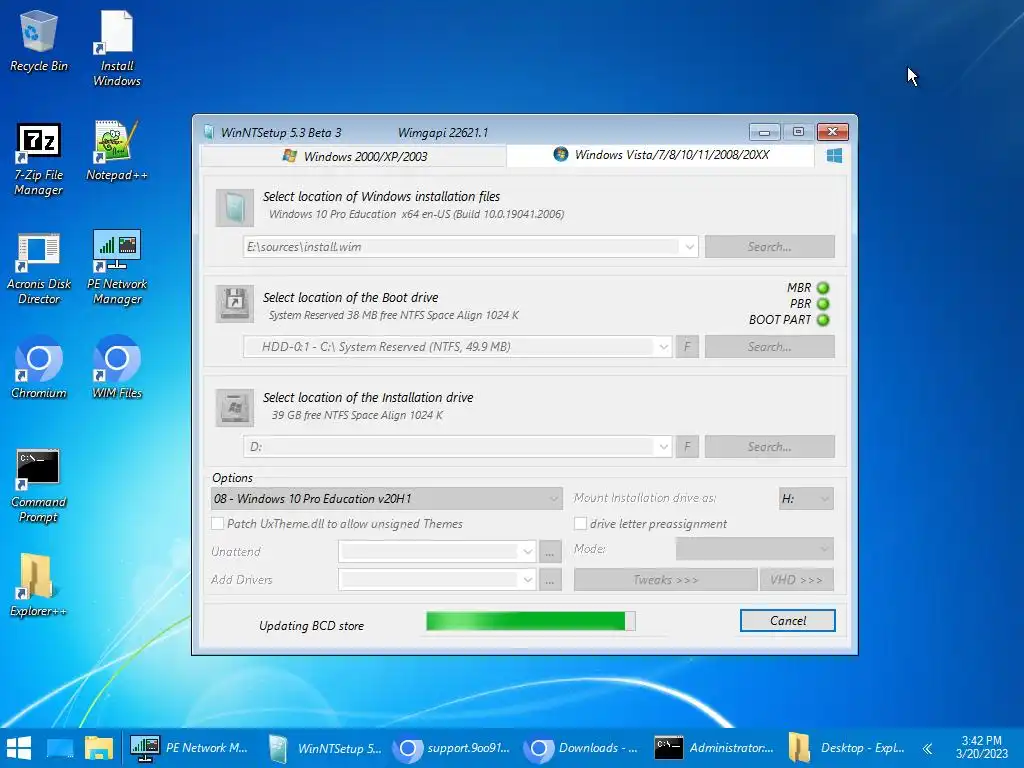Open File Explorer from the taskbar
Screen dimensions: 1024x768
99,748
